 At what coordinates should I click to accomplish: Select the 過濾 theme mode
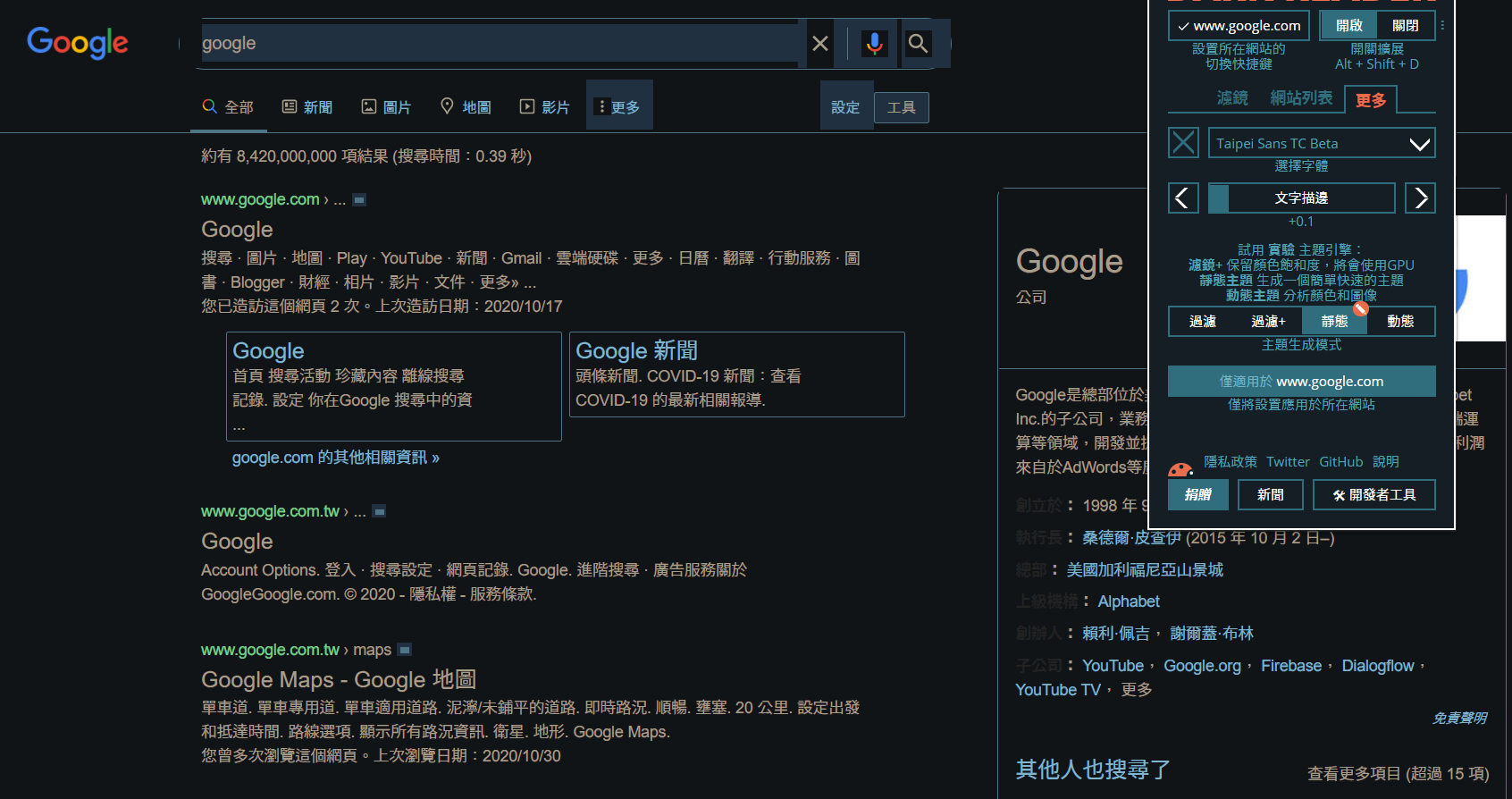click(x=1202, y=322)
